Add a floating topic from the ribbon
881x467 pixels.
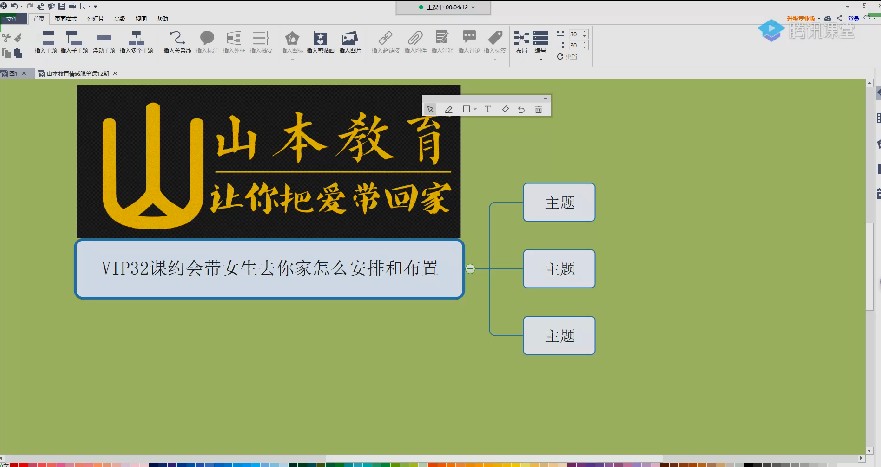pos(103,42)
